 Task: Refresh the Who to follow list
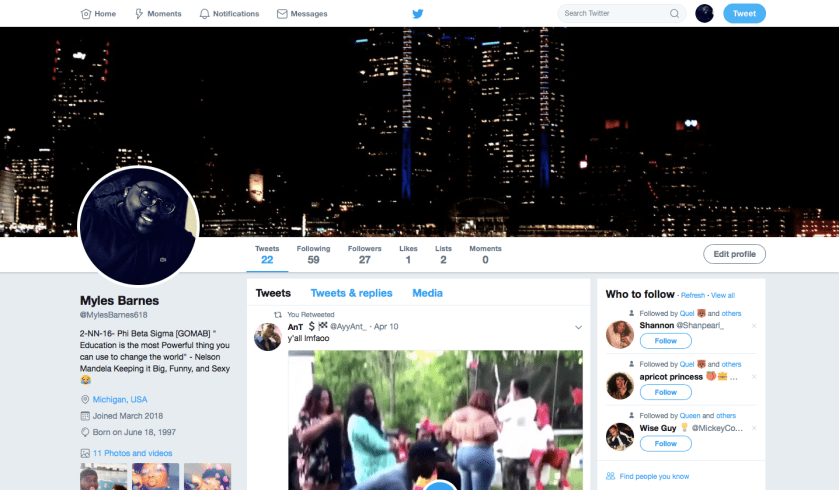pos(693,295)
